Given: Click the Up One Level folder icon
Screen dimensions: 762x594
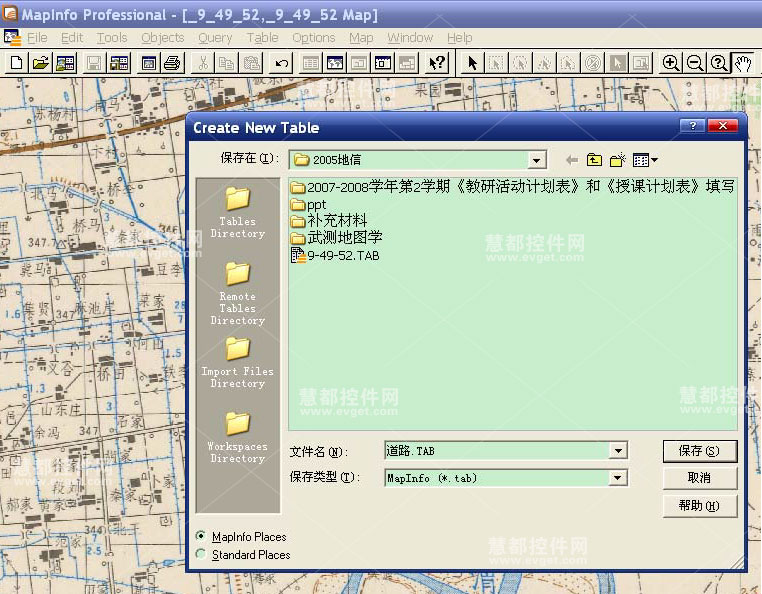Looking at the screenshot, I should [594, 159].
